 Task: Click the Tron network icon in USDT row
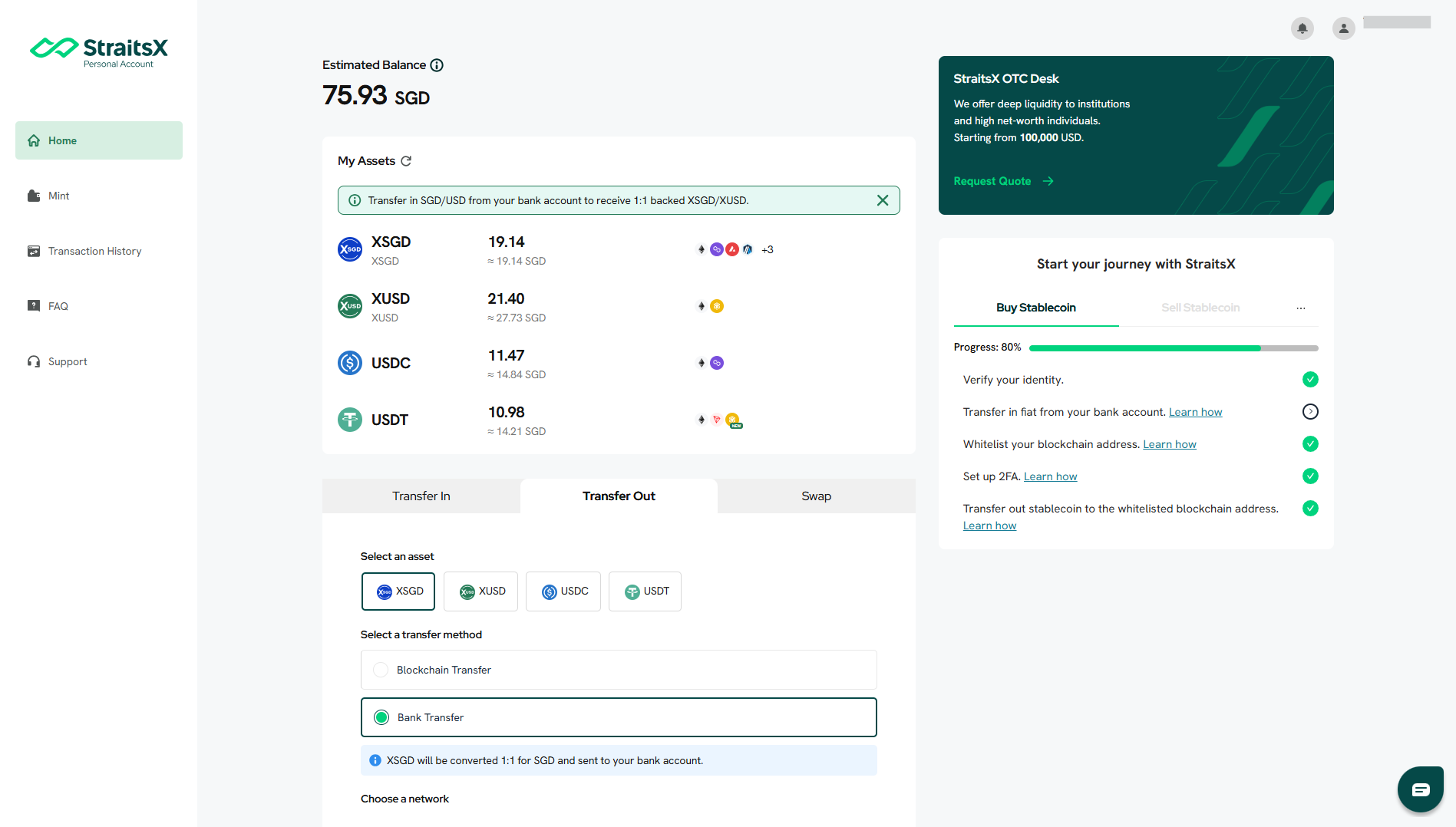click(717, 420)
